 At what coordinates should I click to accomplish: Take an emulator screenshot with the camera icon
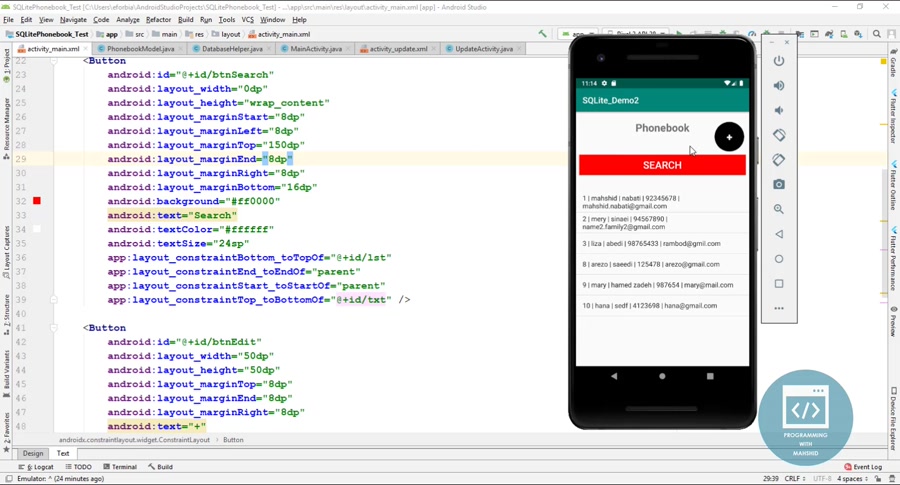779,185
